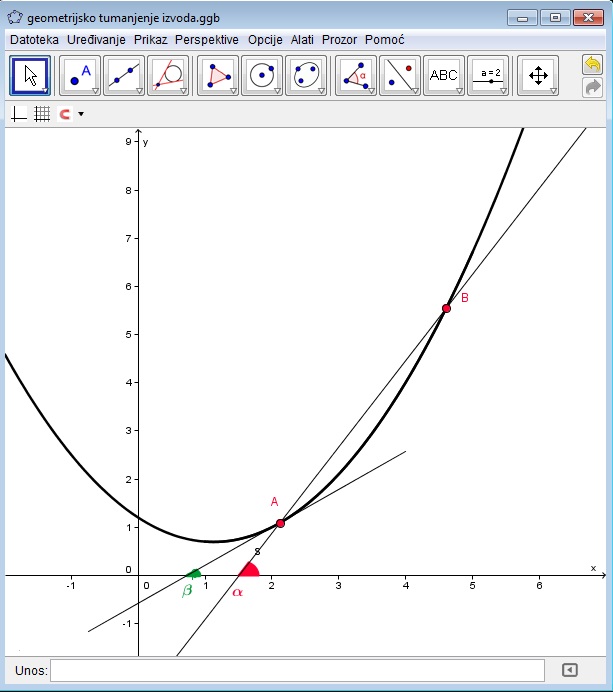Viewport: 613px width, 692px height.
Task: Select the Polygon tool
Action: 217,75
